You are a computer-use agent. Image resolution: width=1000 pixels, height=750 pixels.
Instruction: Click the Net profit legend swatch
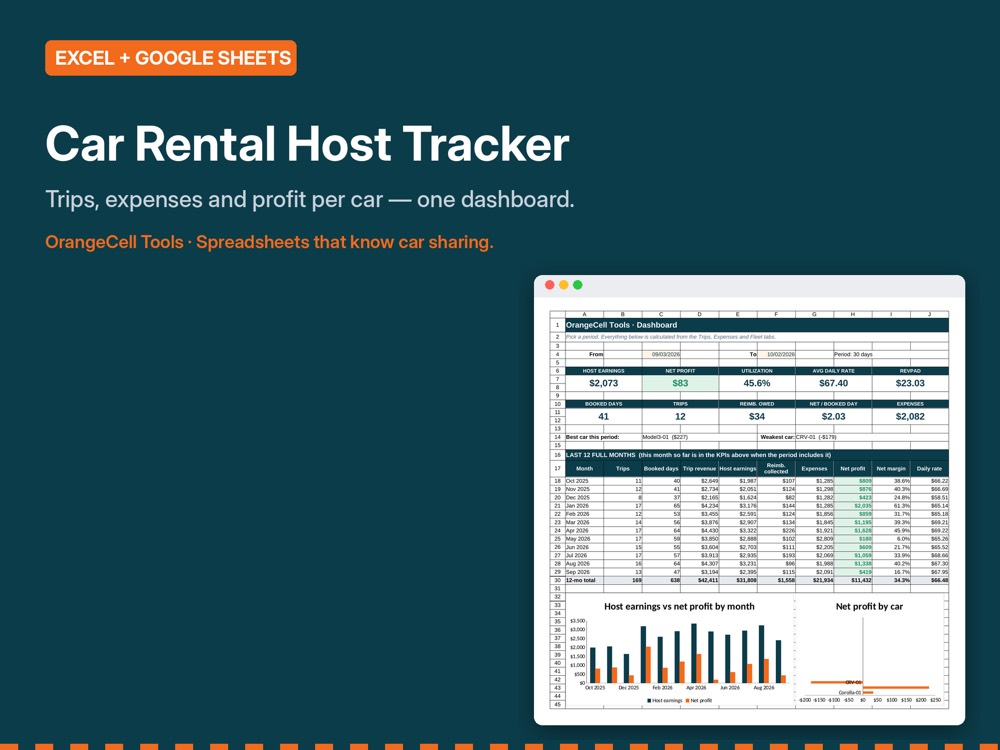click(x=688, y=700)
